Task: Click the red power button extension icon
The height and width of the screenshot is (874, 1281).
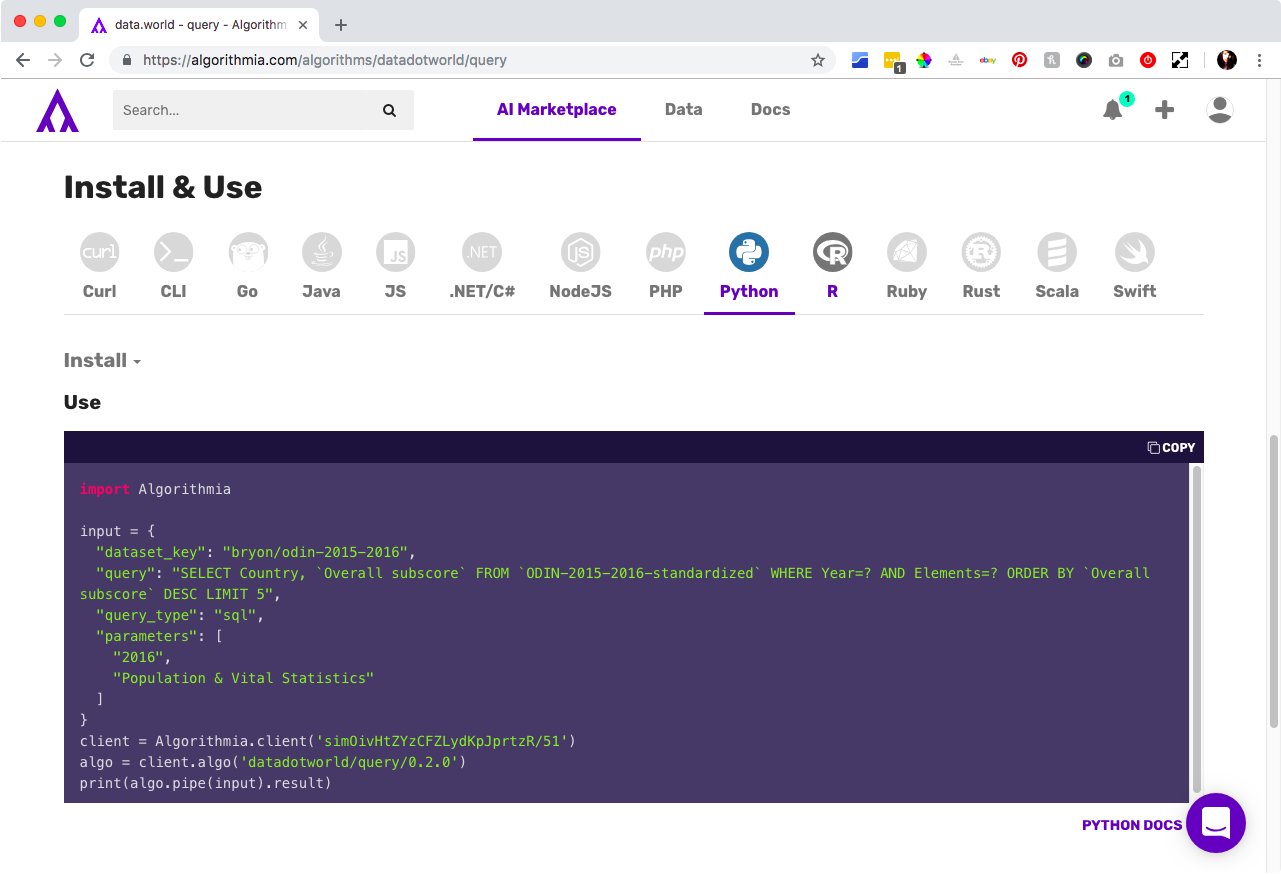Action: tap(1148, 60)
